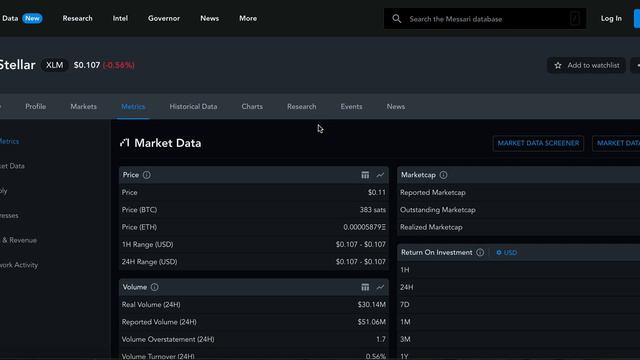Screen dimensions: 640x360
Task: Click the Real Volume (24H) value $30.14M
Action: tap(371, 304)
